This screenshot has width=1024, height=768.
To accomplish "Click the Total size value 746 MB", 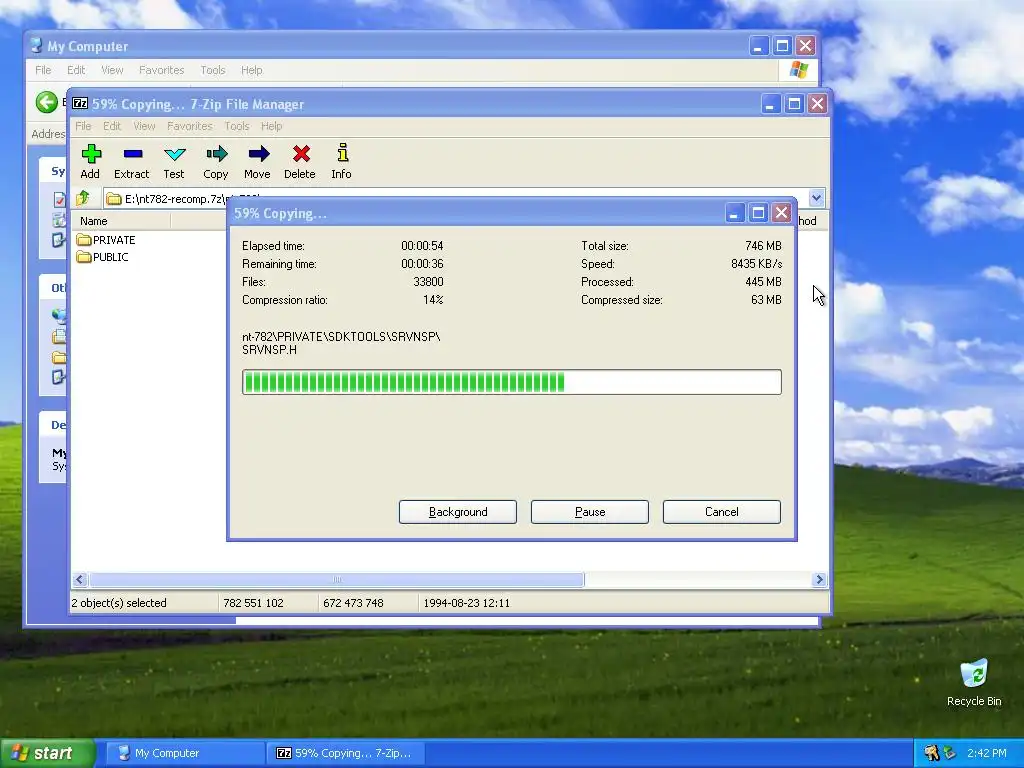I will (763, 246).
